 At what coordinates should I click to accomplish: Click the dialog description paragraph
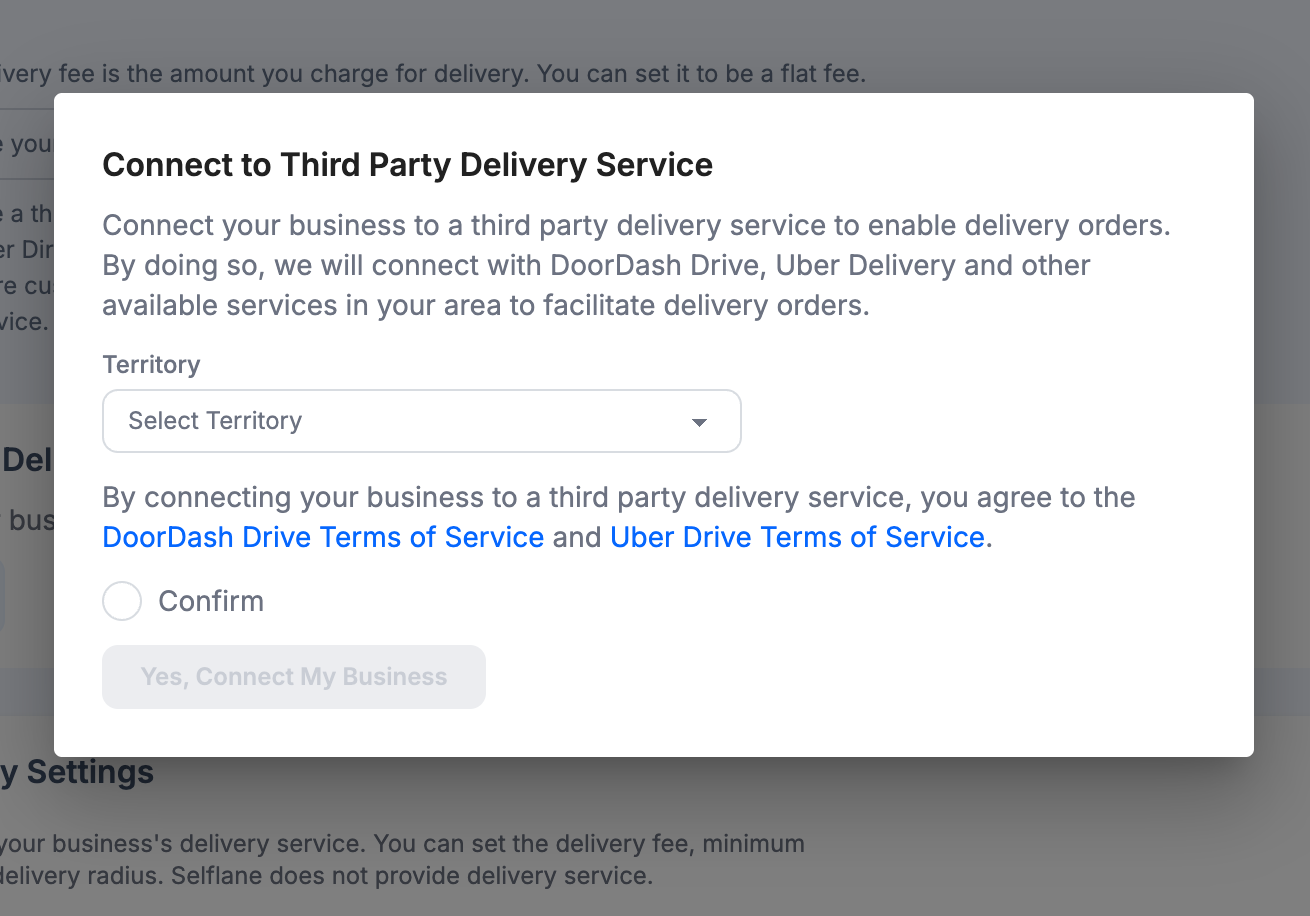click(635, 265)
